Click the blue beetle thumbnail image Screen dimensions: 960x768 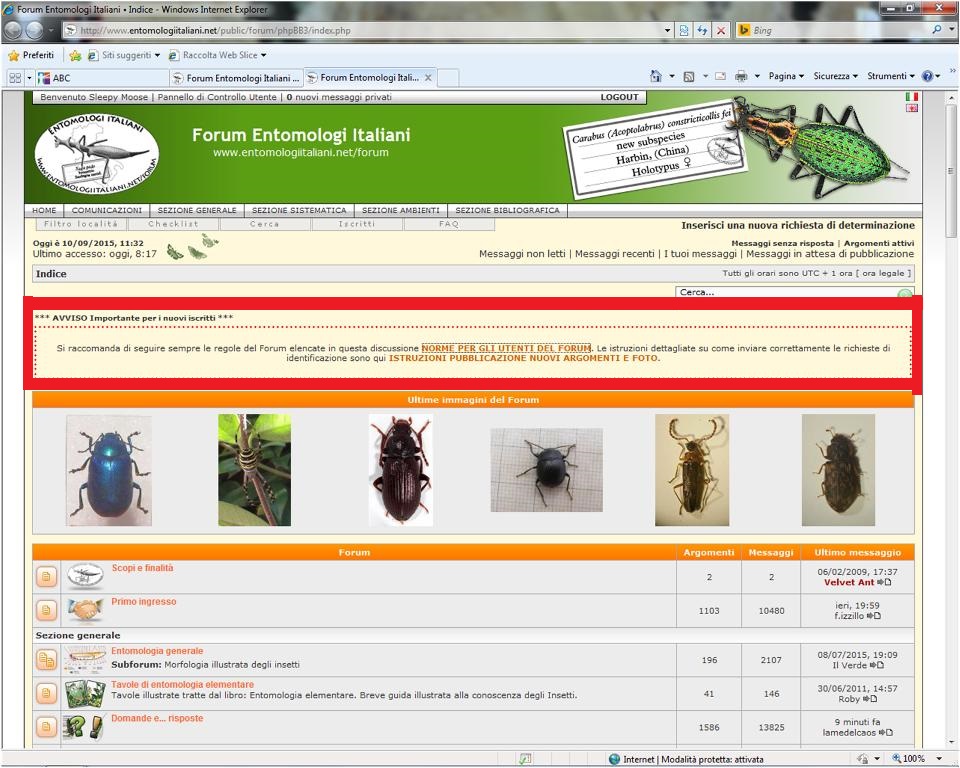click(x=109, y=470)
